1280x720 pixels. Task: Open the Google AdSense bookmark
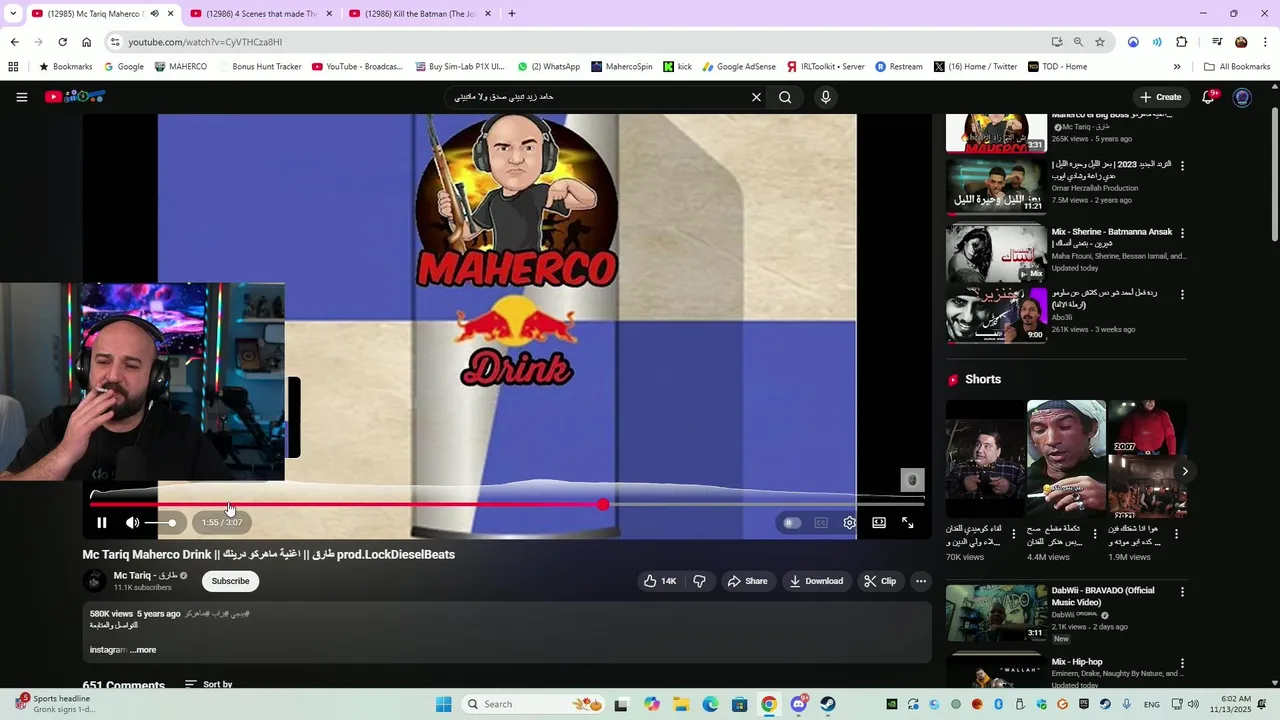pos(739,67)
